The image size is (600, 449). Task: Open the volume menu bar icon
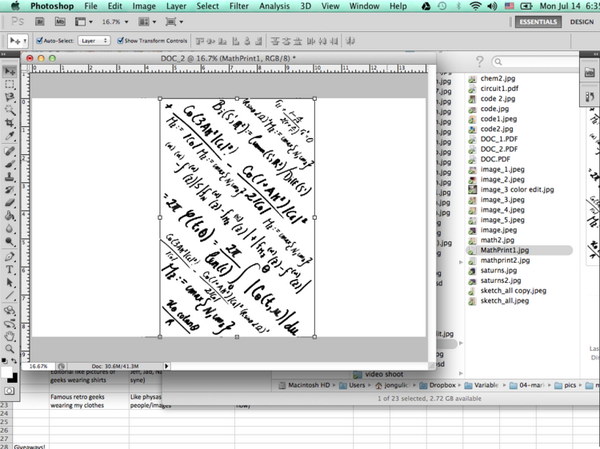[x=492, y=6]
